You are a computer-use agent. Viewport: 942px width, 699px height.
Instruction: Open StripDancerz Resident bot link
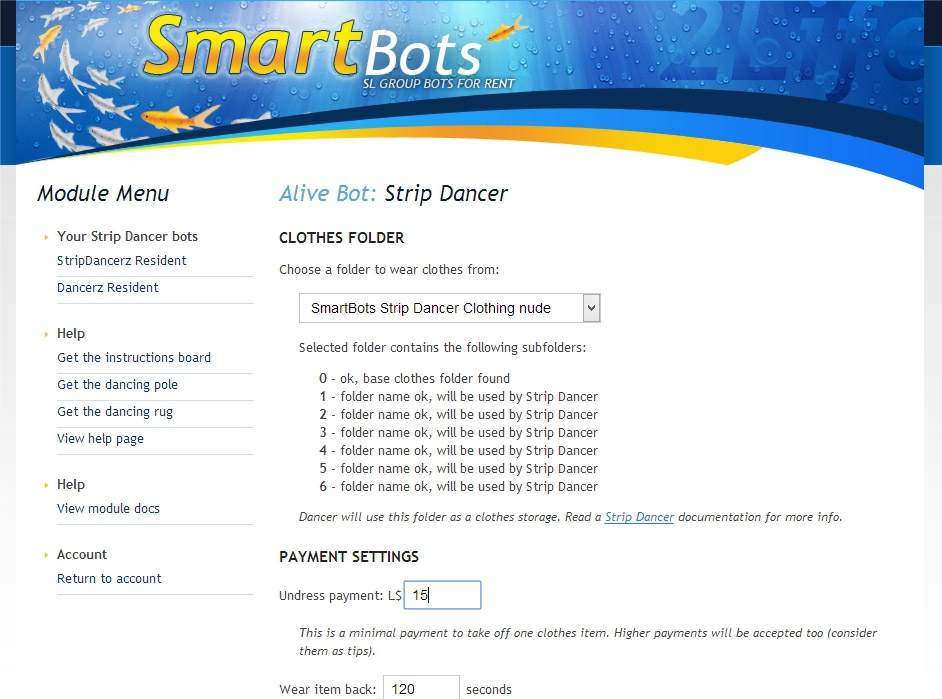click(121, 261)
